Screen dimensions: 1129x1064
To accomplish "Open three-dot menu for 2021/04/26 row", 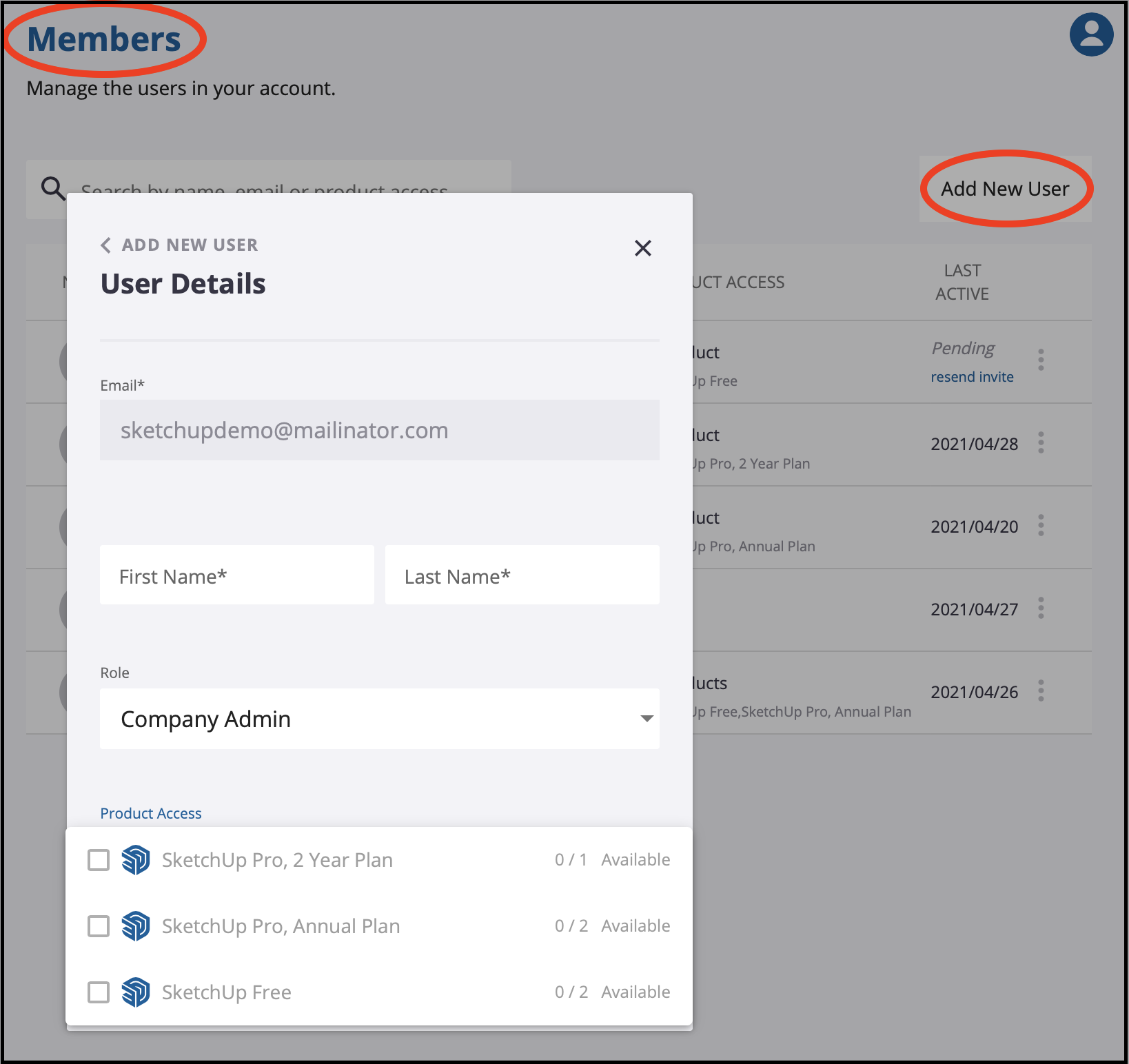I will (x=1041, y=690).
